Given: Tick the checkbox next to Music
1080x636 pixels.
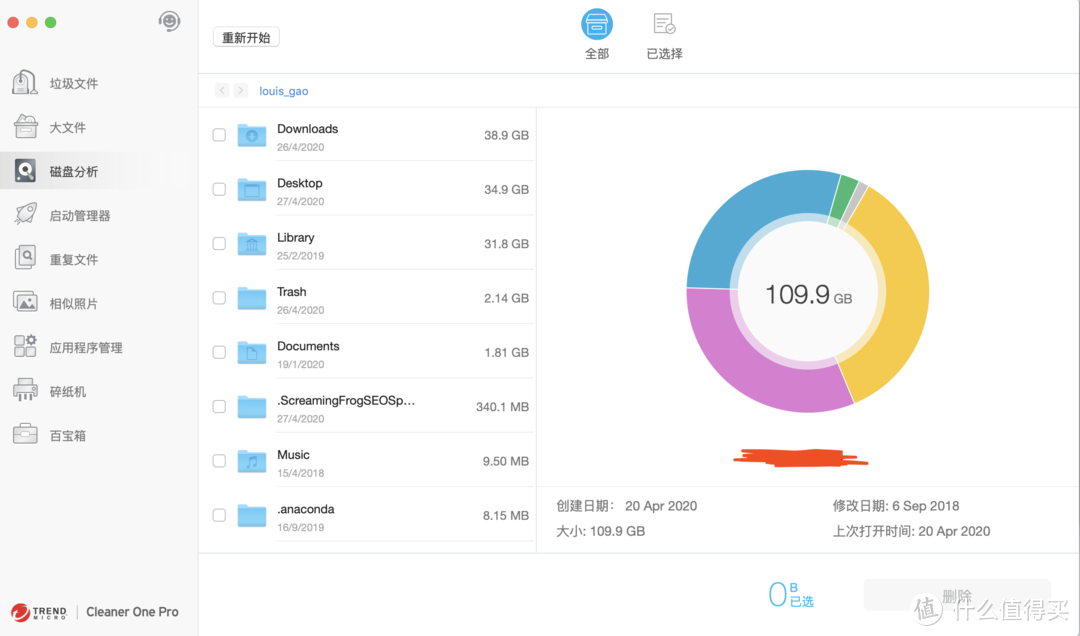Looking at the screenshot, I should (x=219, y=461).
